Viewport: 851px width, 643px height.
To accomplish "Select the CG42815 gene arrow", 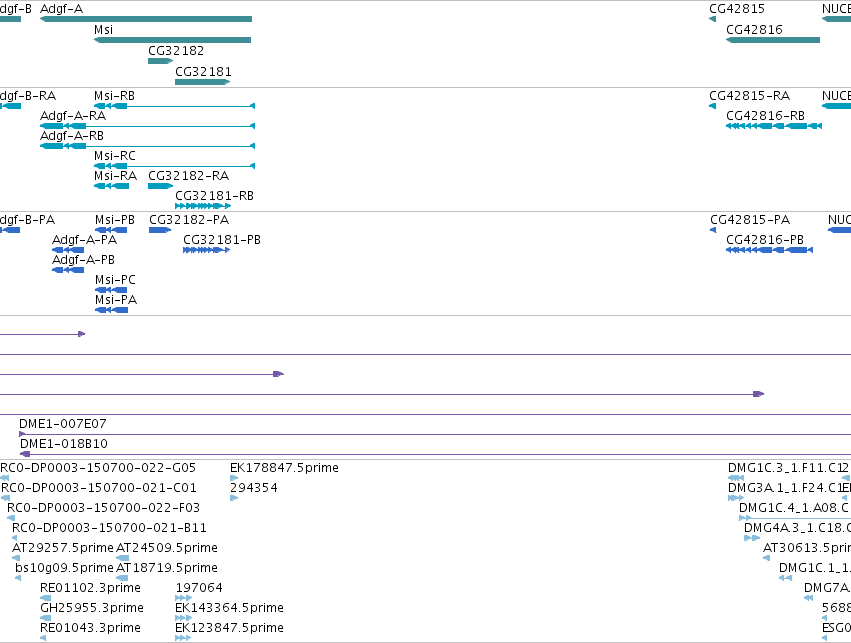I will tap(713, 19).
